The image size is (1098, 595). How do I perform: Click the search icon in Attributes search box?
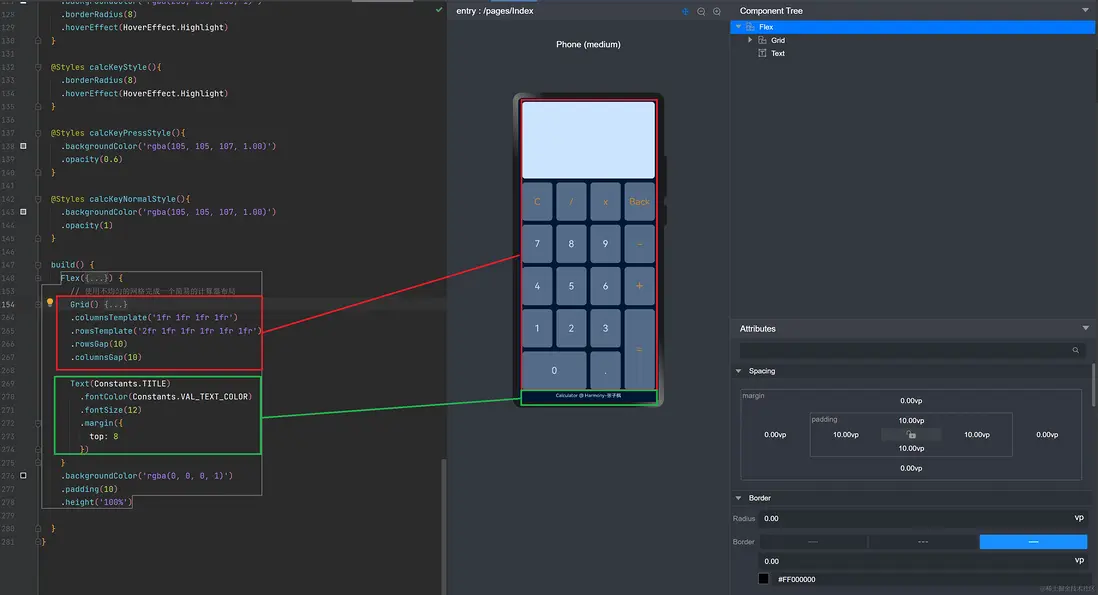click(x=1076, y=350)
